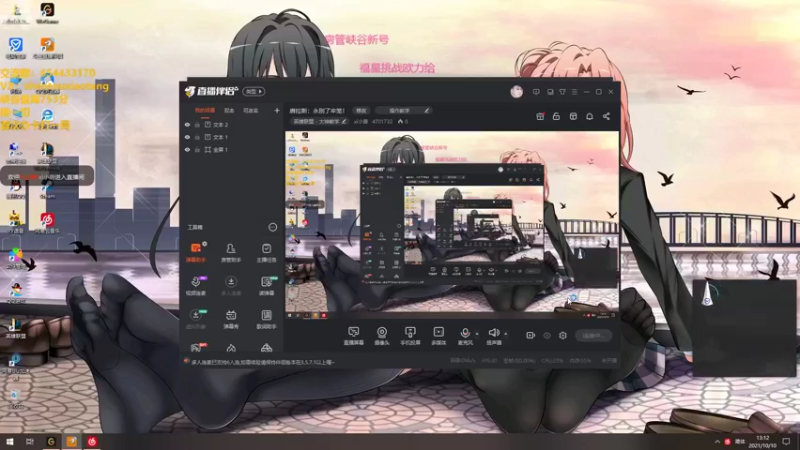Open the gift box icon in header

[x=540, y=116]
